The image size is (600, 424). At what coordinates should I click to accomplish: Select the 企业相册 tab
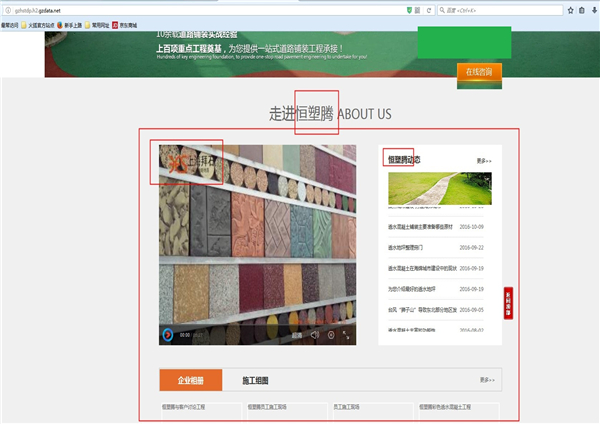(x=190, y=380)
